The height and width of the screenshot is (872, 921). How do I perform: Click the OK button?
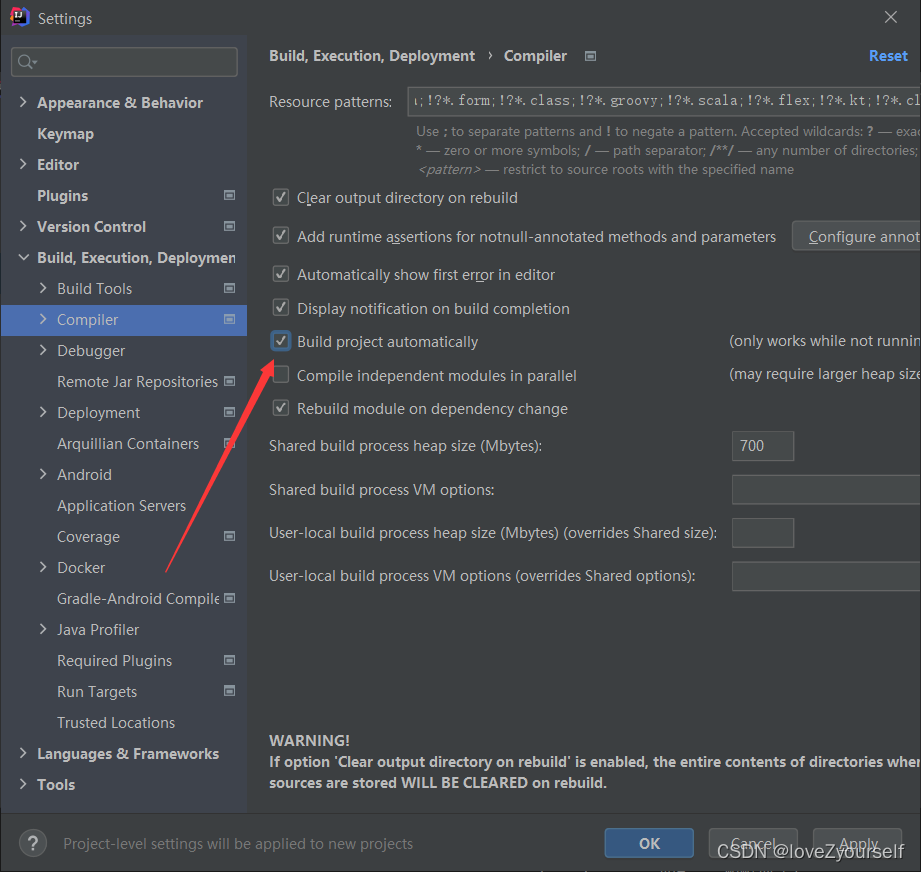649,843
